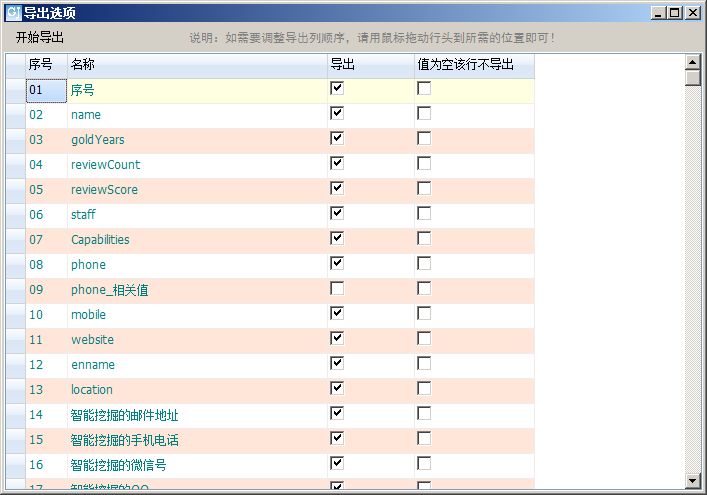This screenshot has width=707, height=495.
Task: Click the 名称 column header
Action: pos(196,65)
